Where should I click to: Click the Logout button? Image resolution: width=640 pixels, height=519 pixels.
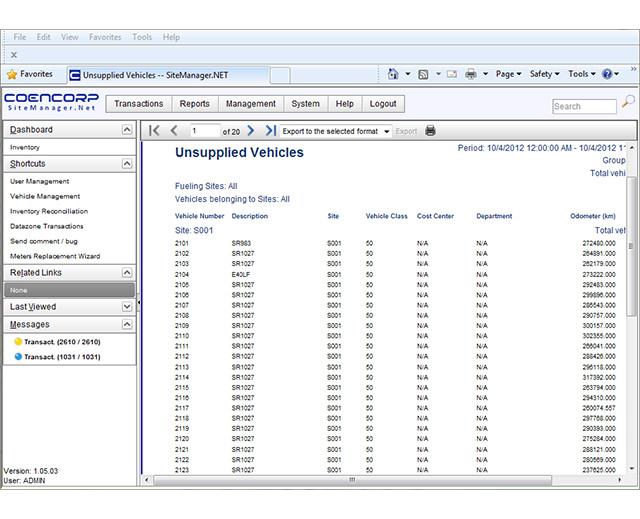coord(382,104)
